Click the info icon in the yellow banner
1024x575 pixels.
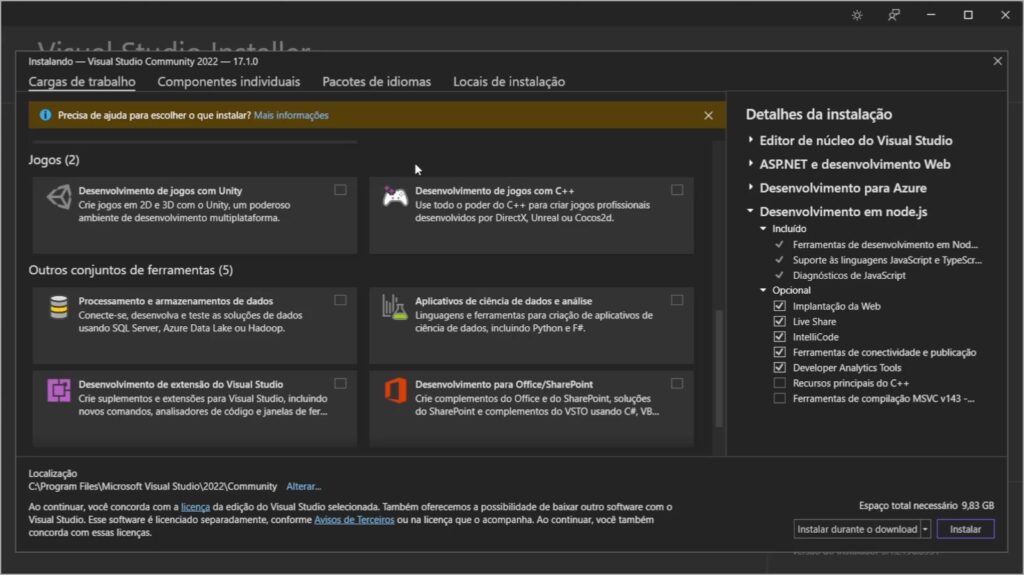45,115
